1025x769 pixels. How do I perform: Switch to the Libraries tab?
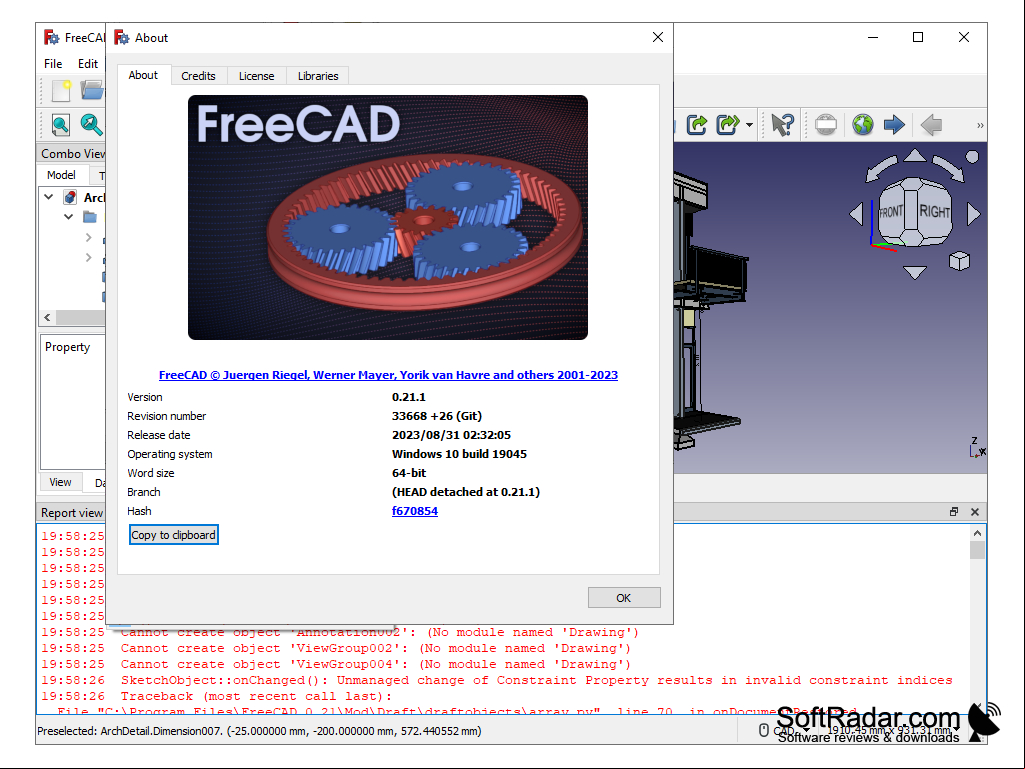click(318, 76)
